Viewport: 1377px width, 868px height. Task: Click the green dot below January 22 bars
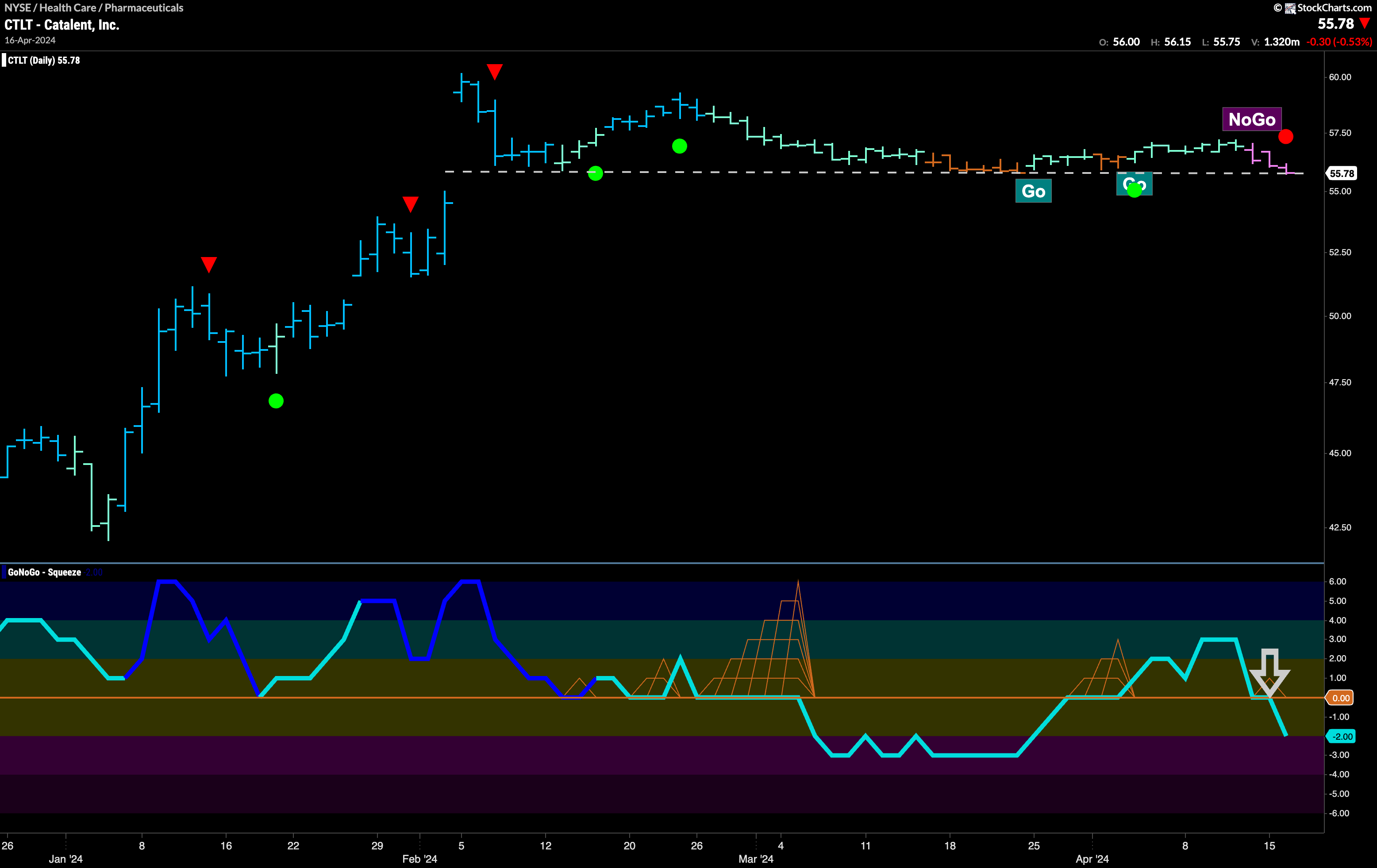[x=276, y=401]
